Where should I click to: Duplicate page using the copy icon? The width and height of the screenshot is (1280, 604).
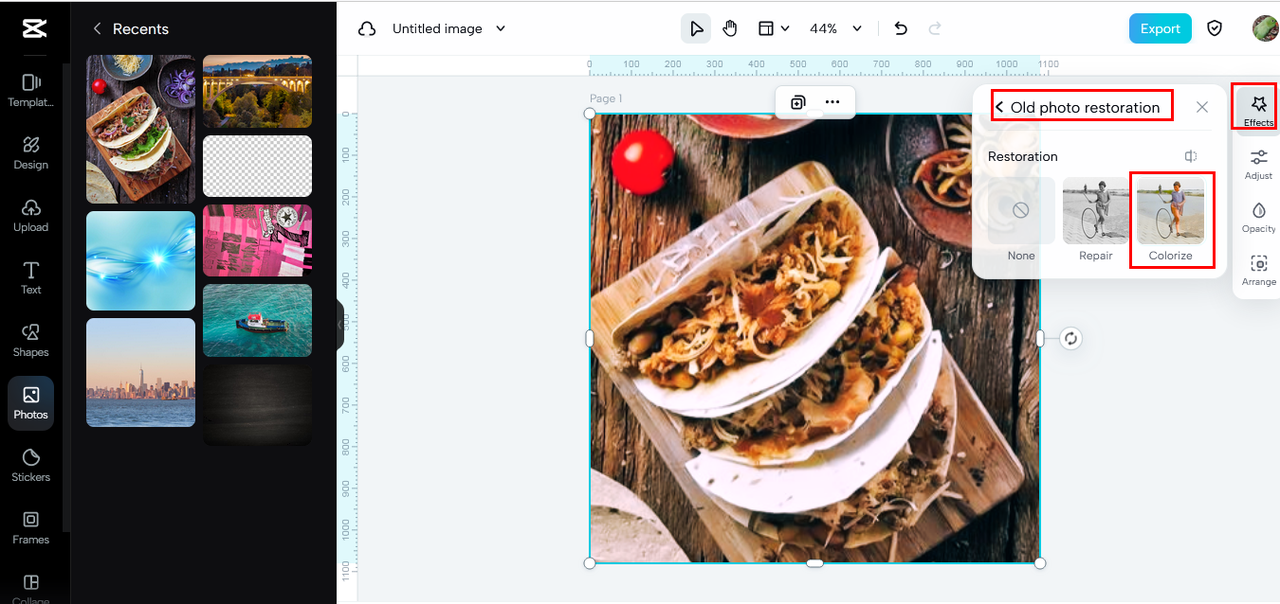tap(798, 102)
